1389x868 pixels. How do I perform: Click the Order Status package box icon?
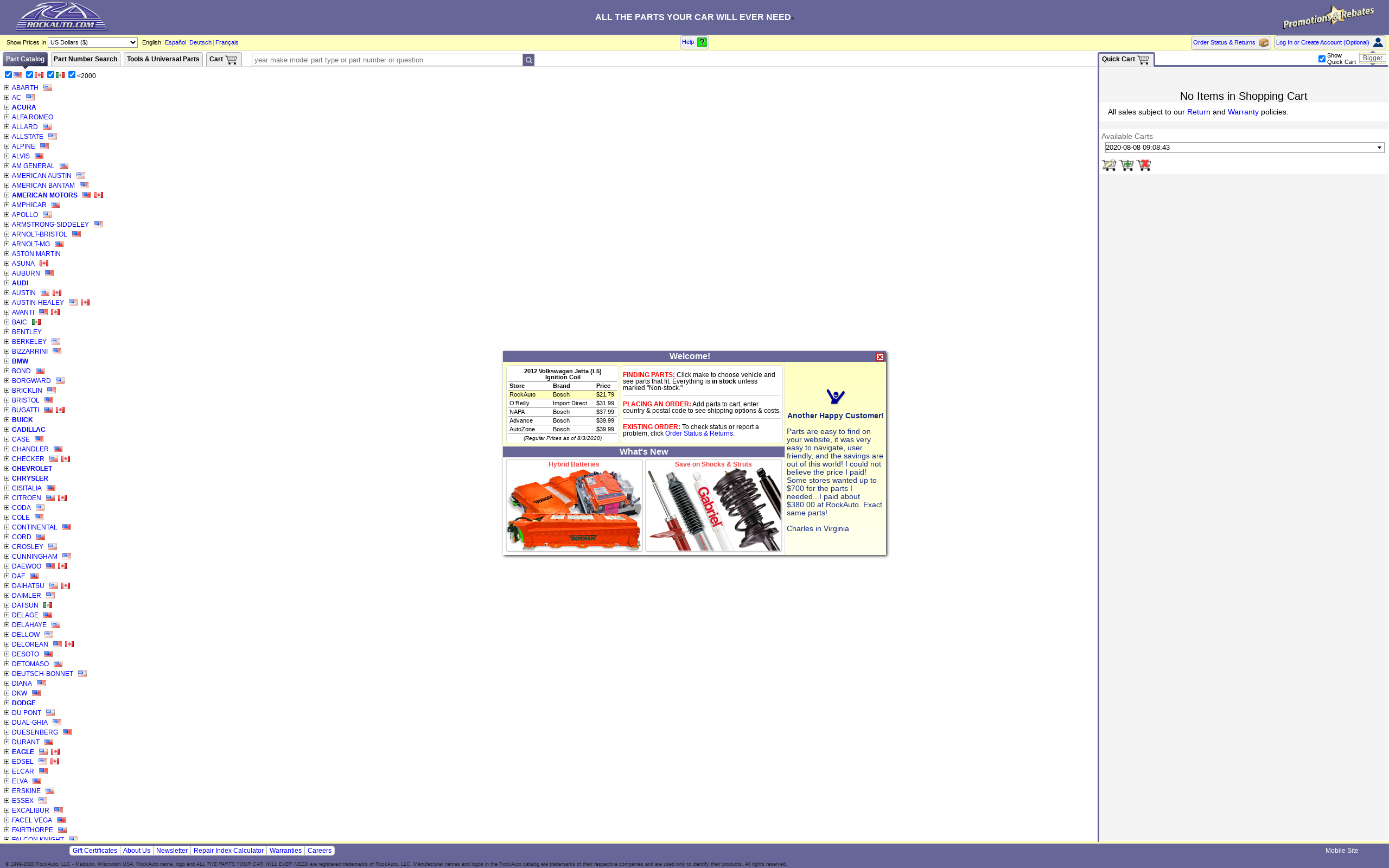[x=1263, y=43]
